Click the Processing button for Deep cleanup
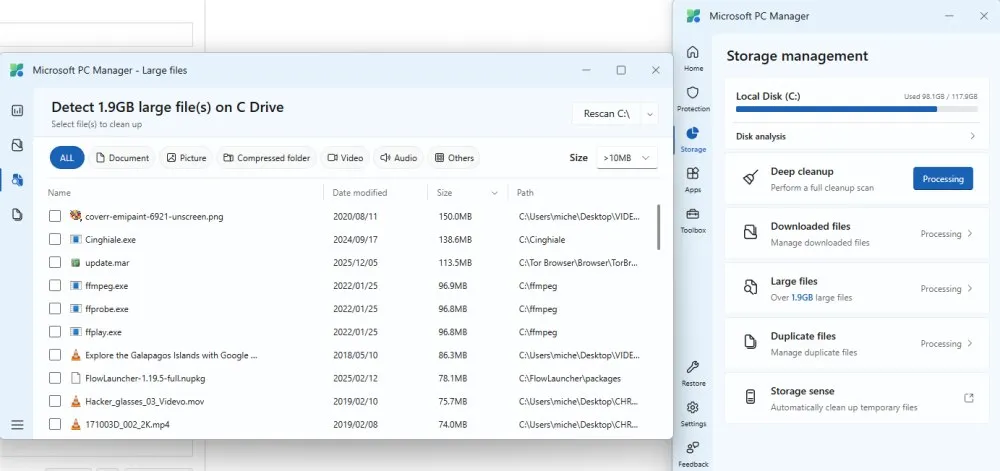 pos(942,179)
